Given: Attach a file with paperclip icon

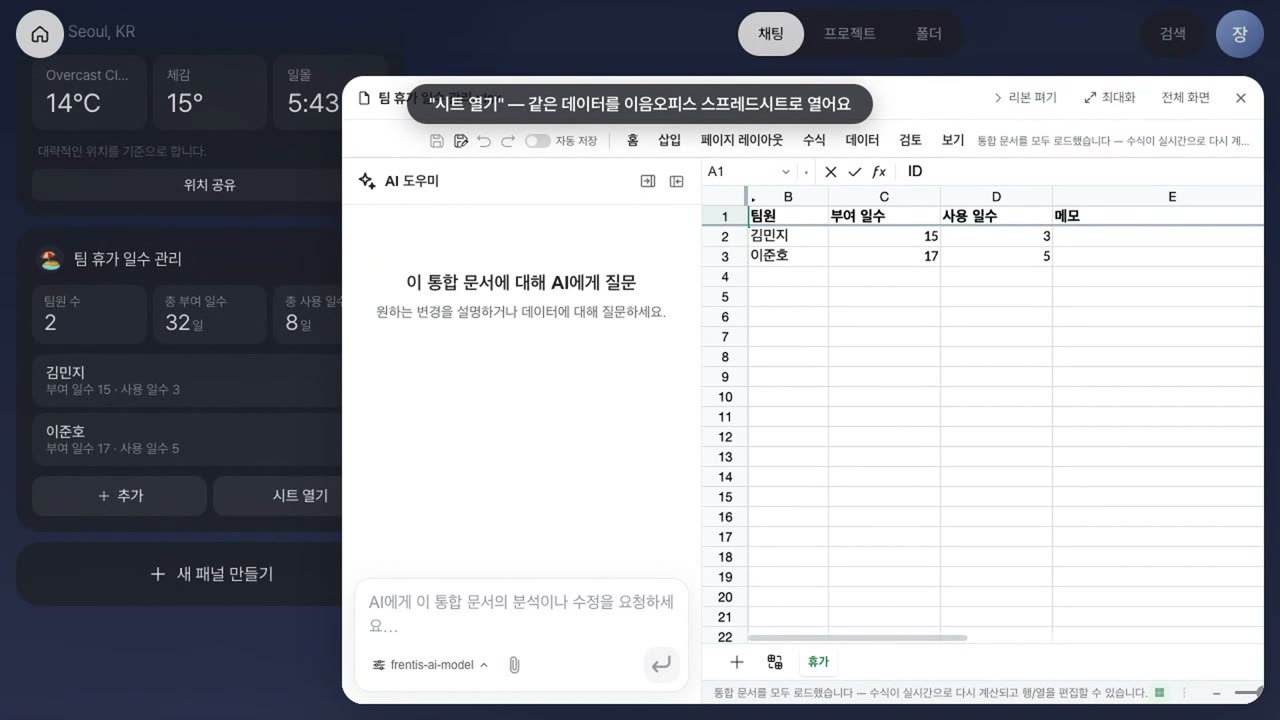Looking at the screenshot, I should tap(514, 665).
